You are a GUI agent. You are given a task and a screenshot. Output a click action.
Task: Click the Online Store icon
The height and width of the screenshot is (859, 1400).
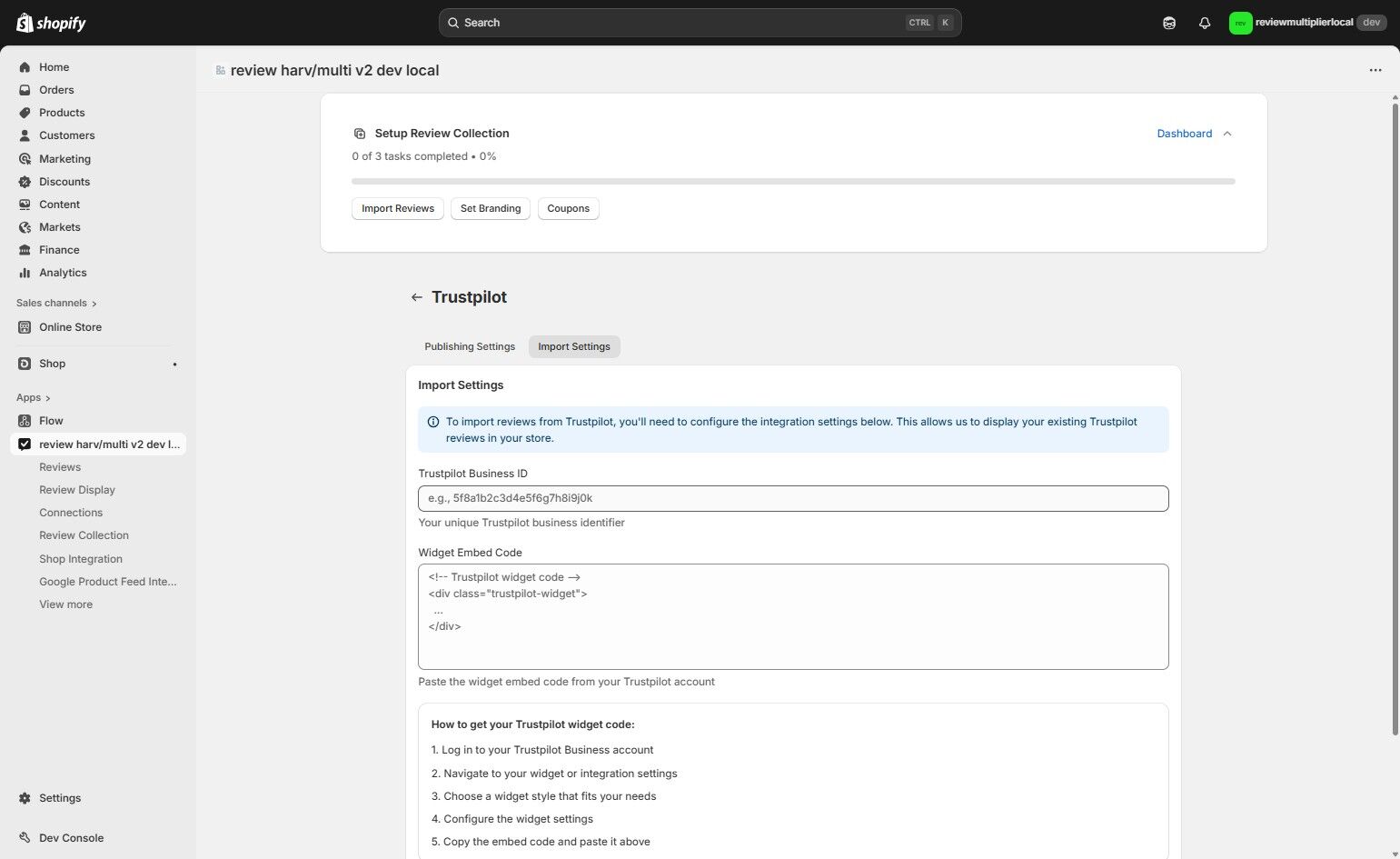click(x=25, y=326)
